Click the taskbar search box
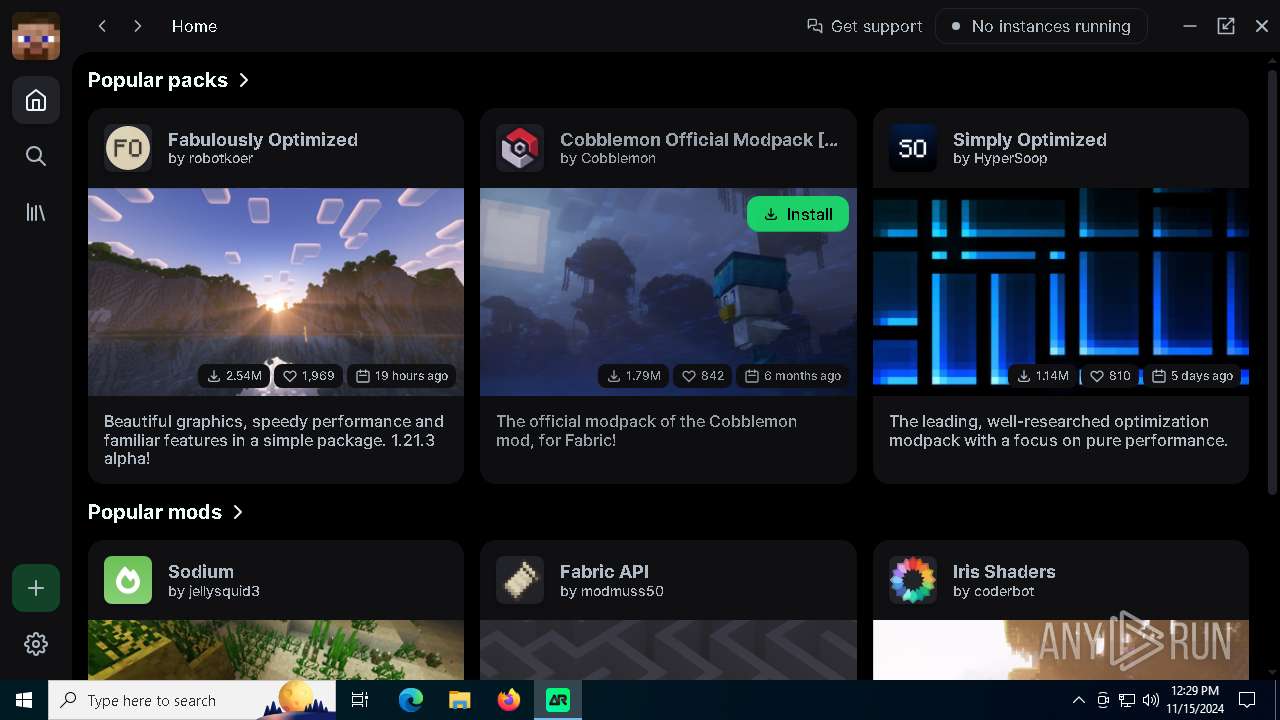Screen dimensions: 1280x720 (x=192, y=700)
